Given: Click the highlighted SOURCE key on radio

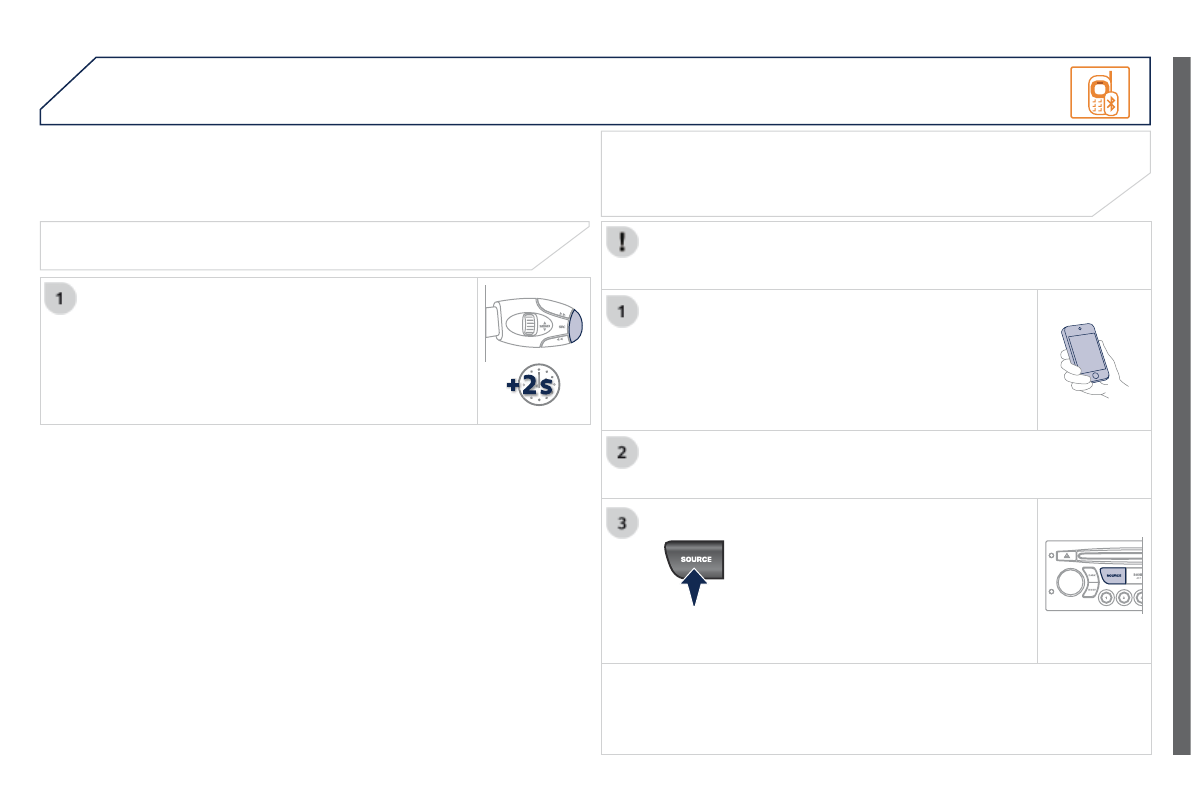Looking at the screenshot, I should [1113, 576].
